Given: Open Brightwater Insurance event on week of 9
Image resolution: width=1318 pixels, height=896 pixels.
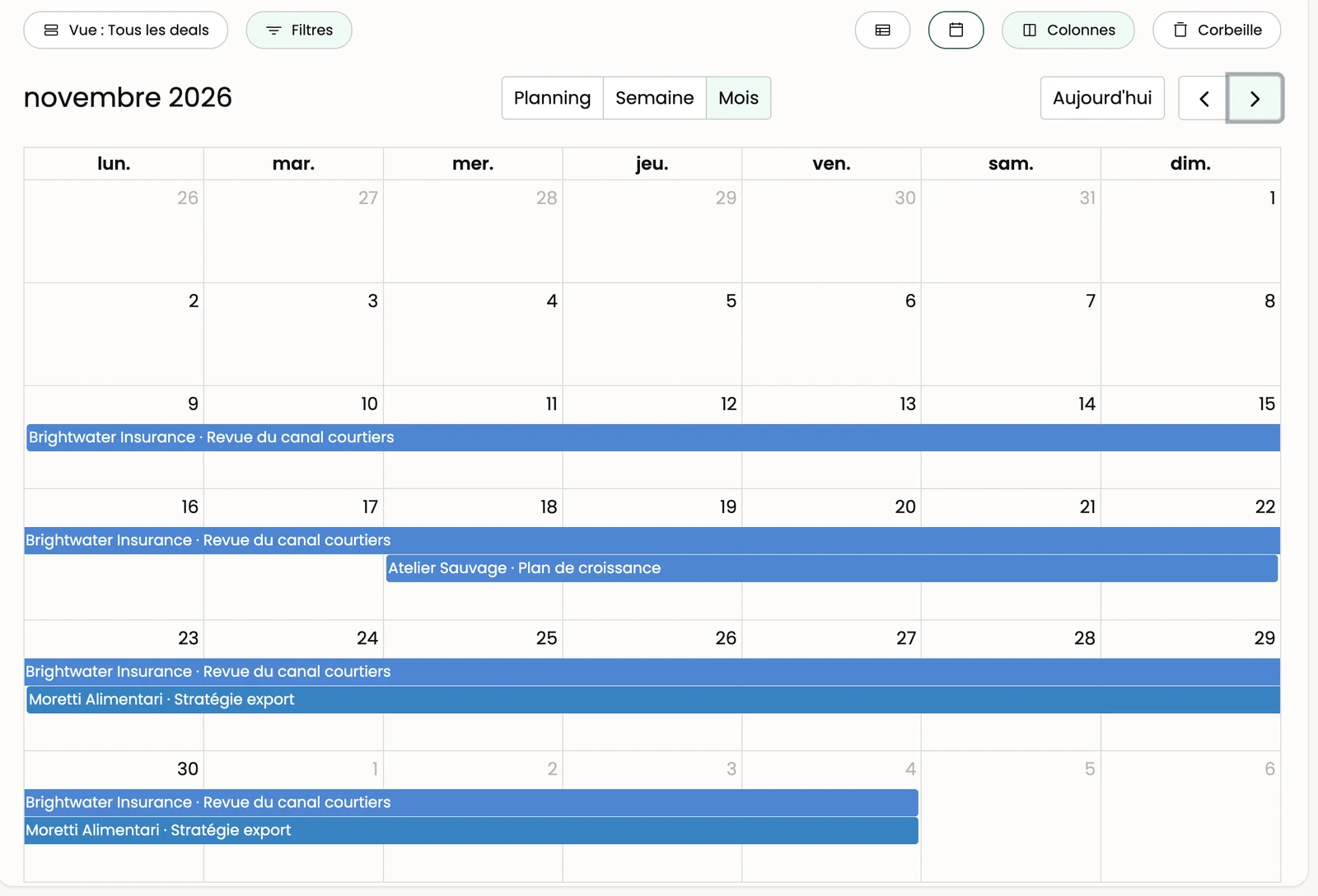Looking at the screenshot, I should 653,437.
